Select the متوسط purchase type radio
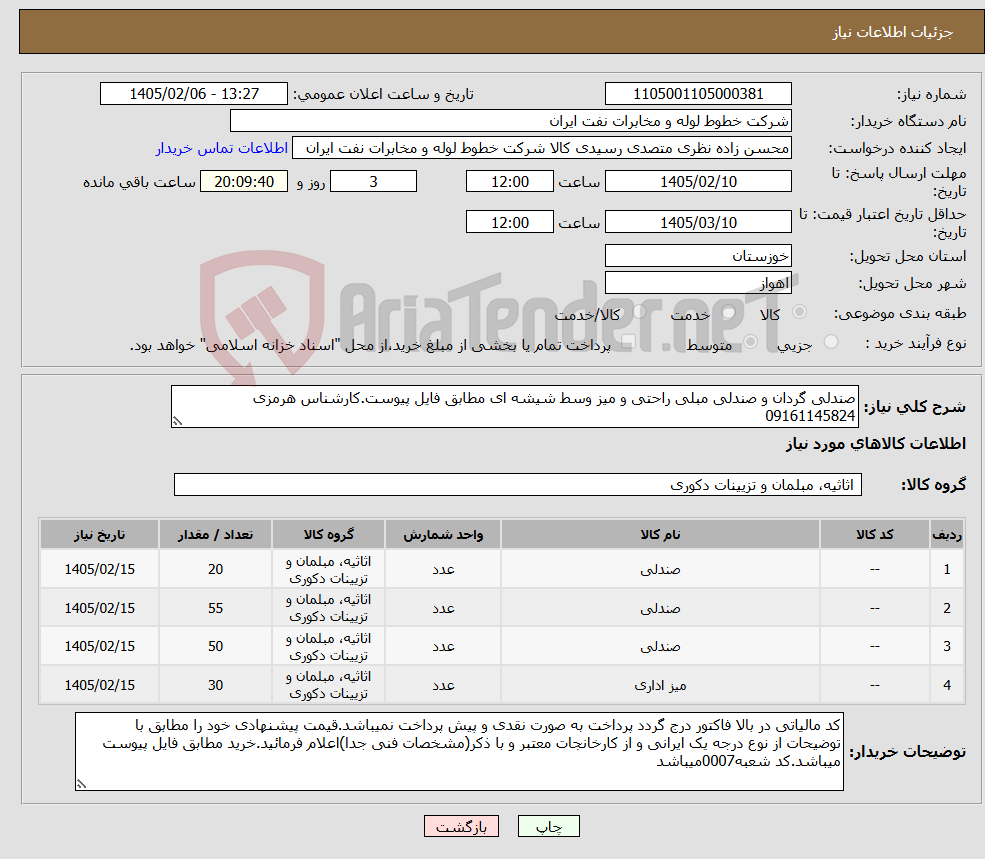Viewport: 985px width, 859px height. (750, 342)
